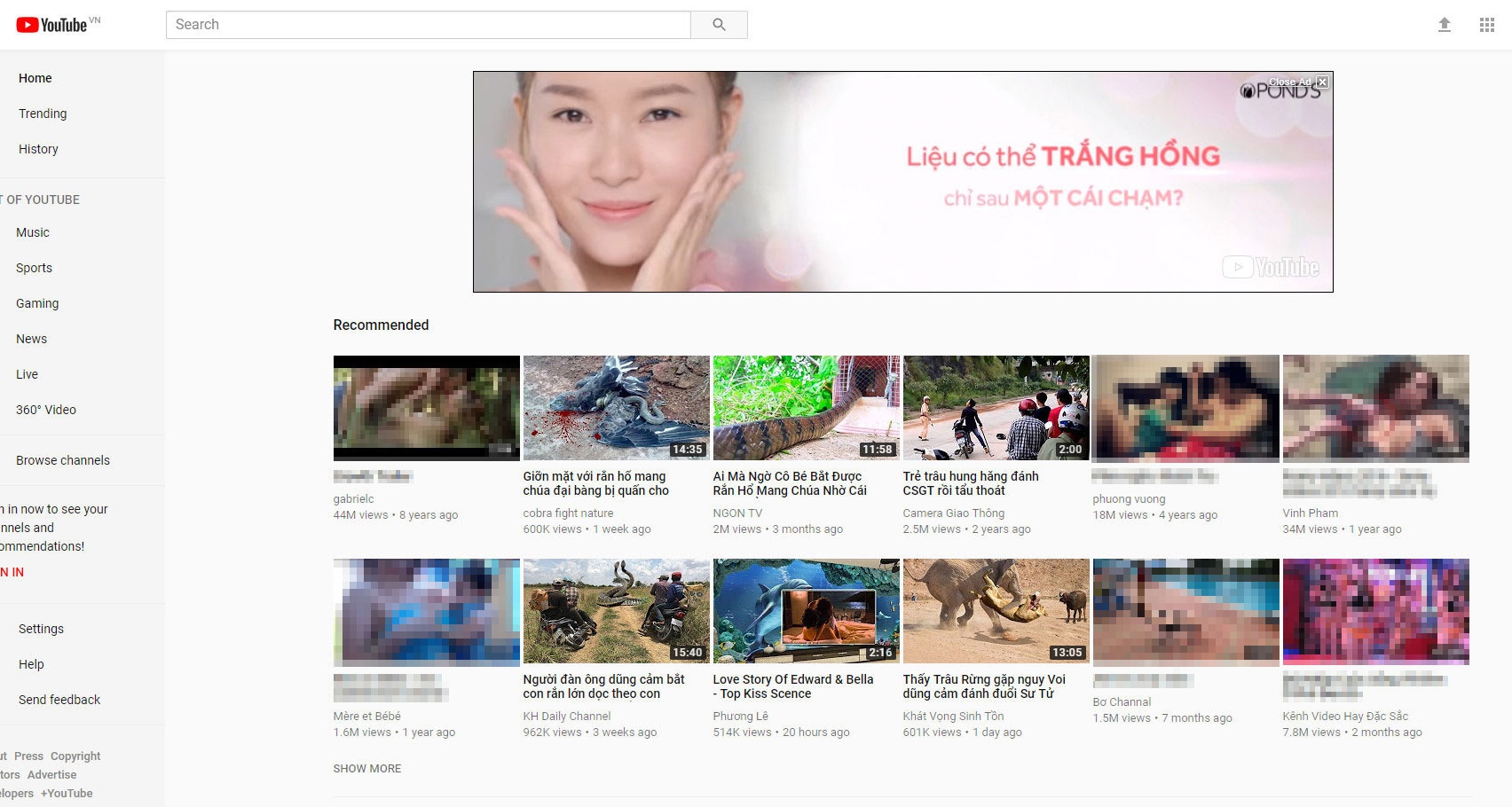Open the Copyright footer link
The height and width of the screenshot is (807, 1512).
75,756
